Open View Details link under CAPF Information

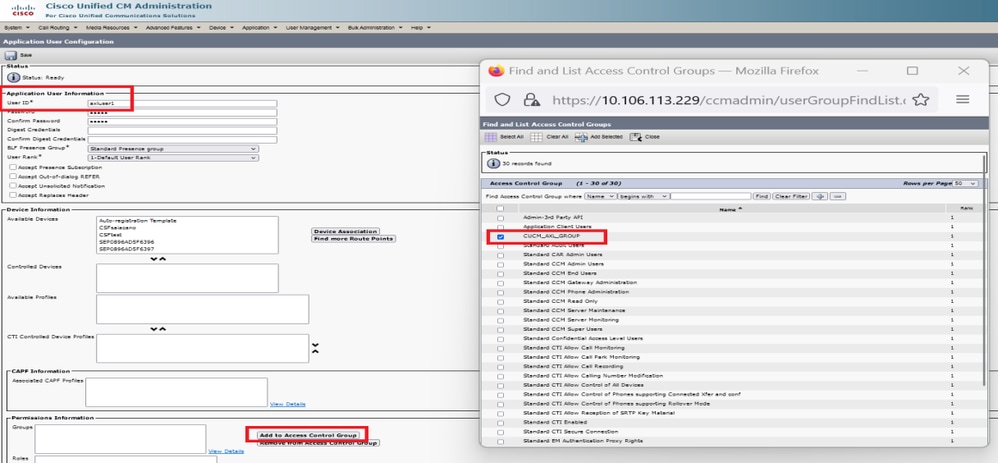click(288, 404)
